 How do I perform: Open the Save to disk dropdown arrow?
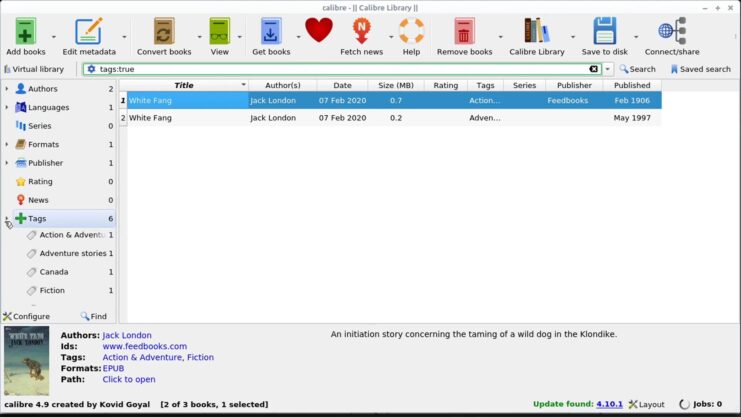click(x=636, y=37)
